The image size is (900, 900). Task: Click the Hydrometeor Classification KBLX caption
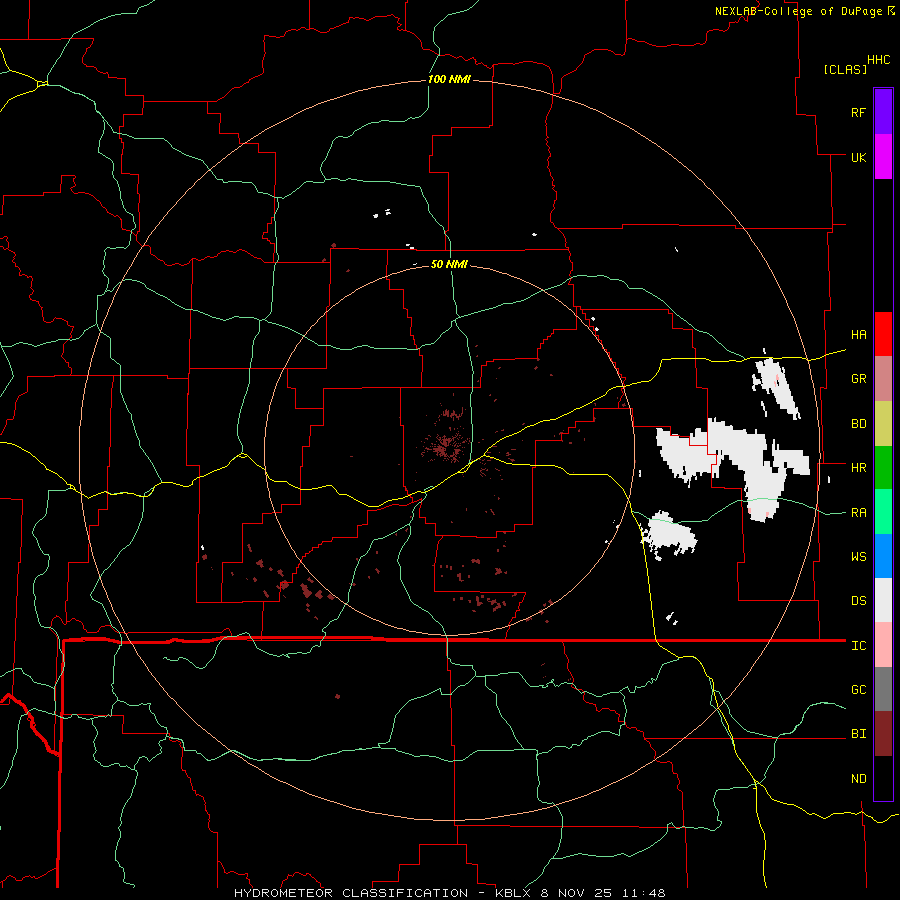(x=450, y=893)
